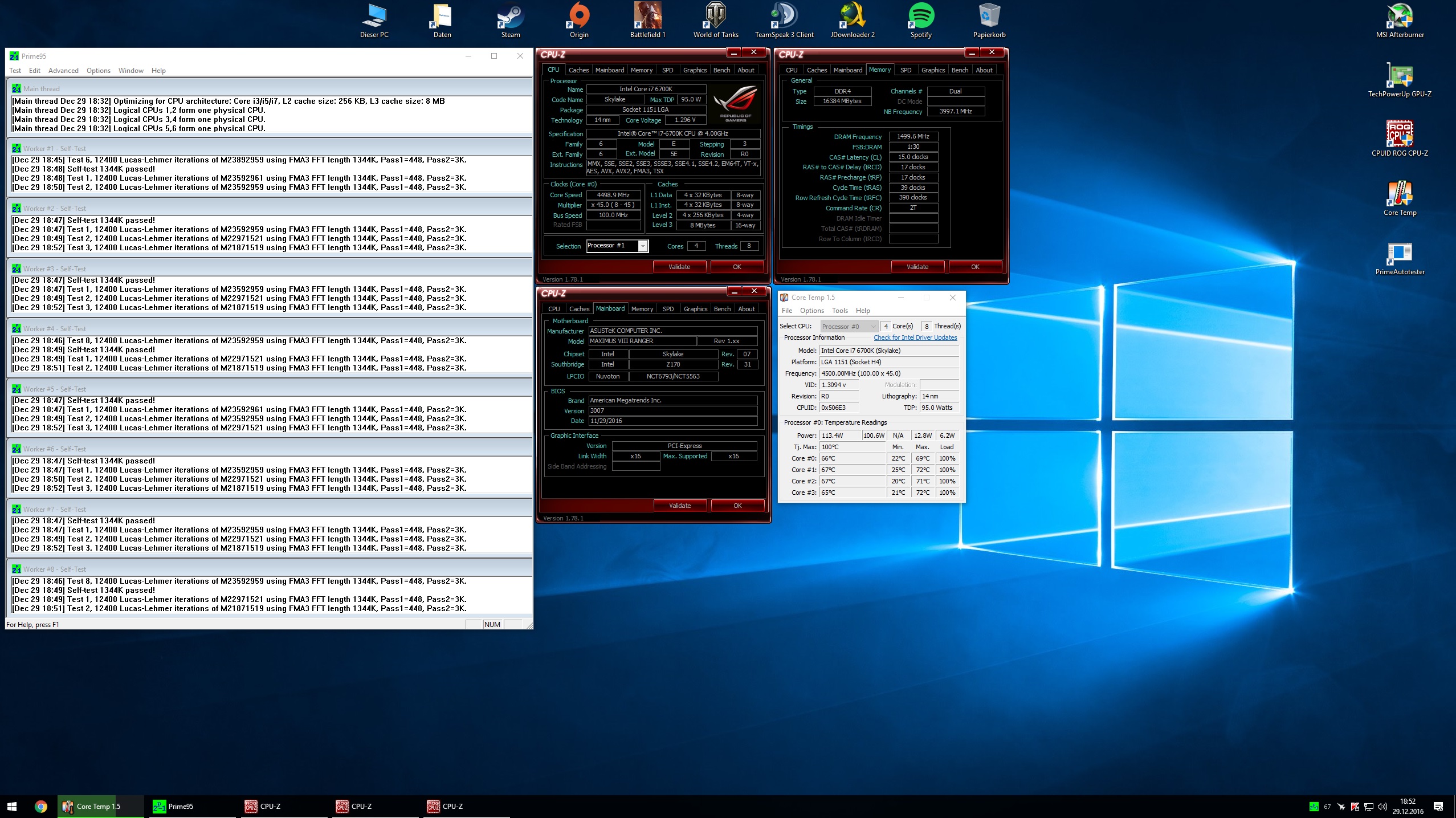Switch to the SPD tab in the CPU-Z Memory window
The width and height of the screenshot is (1456, 818).
click(906, 70)
